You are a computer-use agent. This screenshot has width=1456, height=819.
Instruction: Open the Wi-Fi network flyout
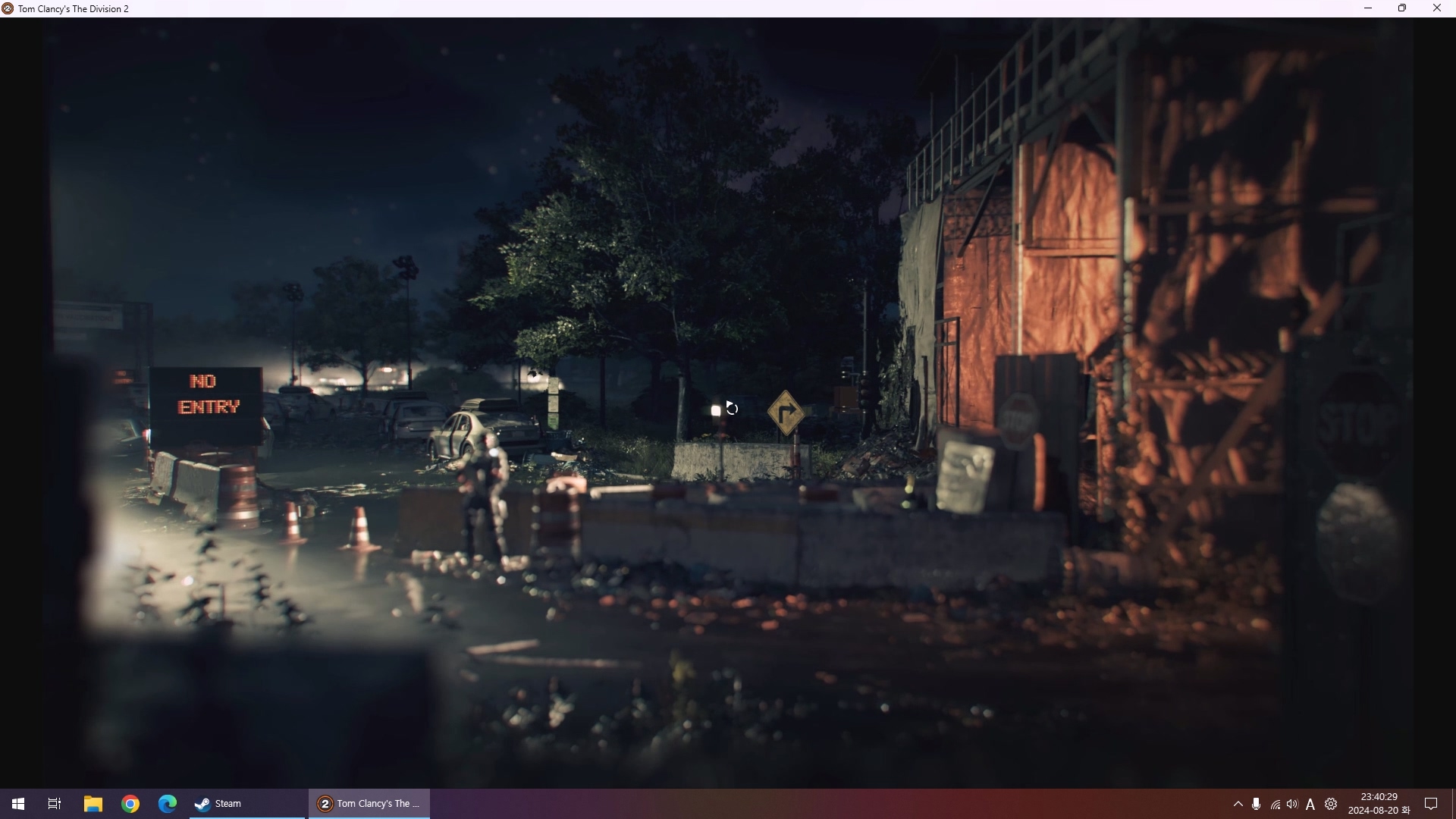[x=1275, y=804]
